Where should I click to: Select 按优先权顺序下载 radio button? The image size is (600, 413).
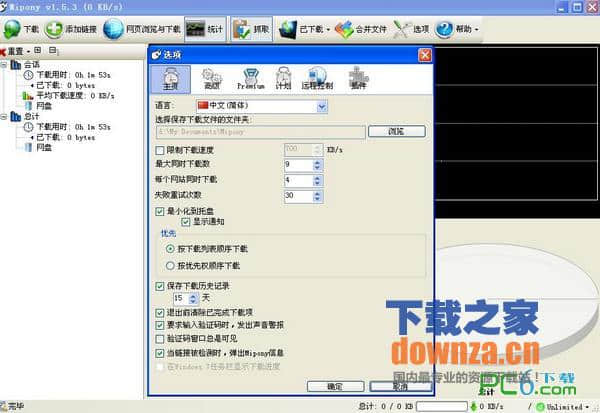(x=170, y=266)
